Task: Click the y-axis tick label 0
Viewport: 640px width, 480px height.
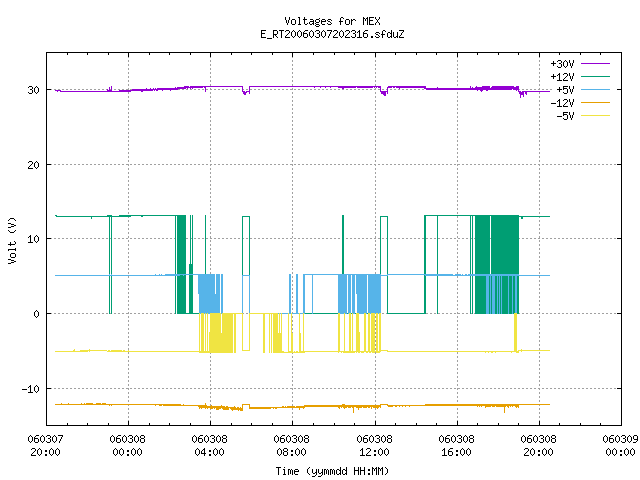Action: (36, 314)
